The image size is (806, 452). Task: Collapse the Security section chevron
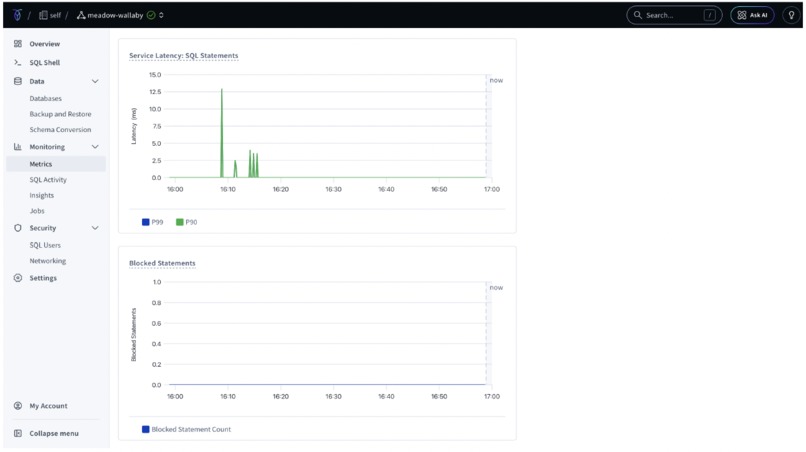(x=95, y=228)
